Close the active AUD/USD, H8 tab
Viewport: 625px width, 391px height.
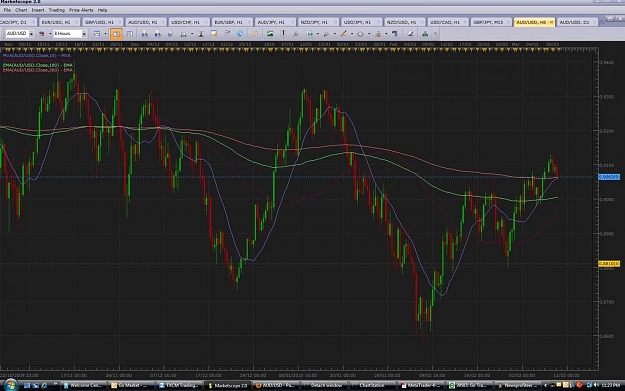[551, 22]
